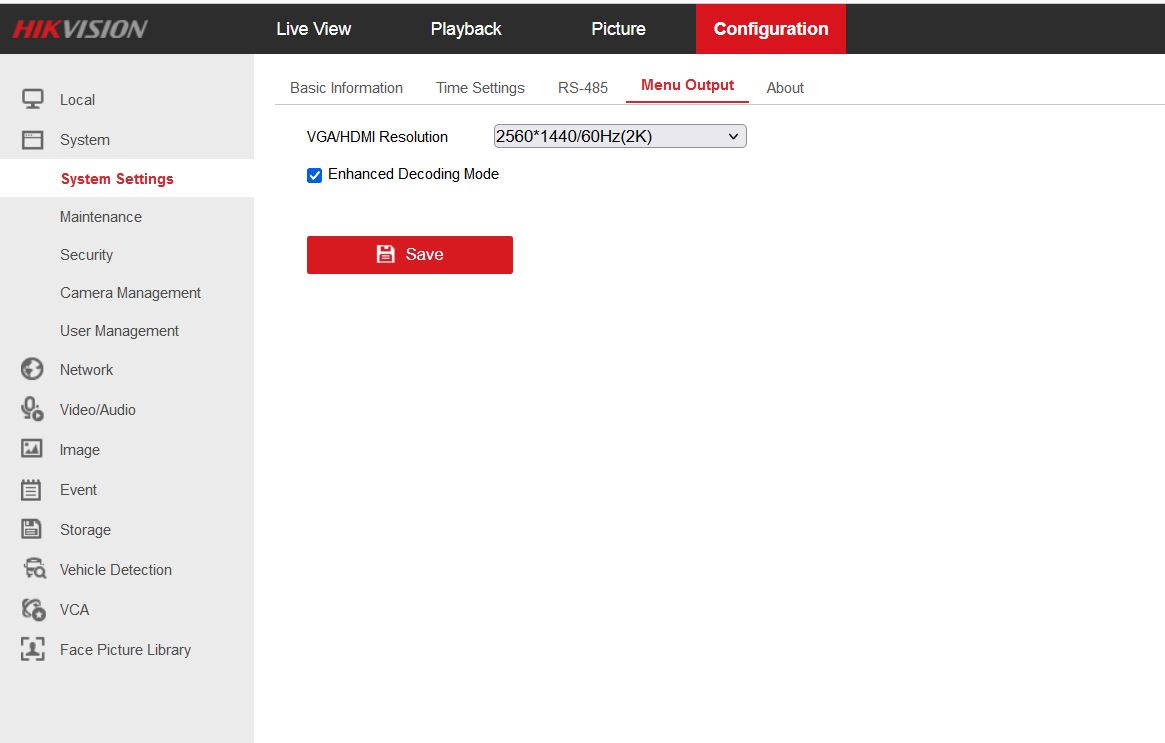The image size is (1165, 743).
Task: Click the System window icon
Action: (x=33, y=140)
